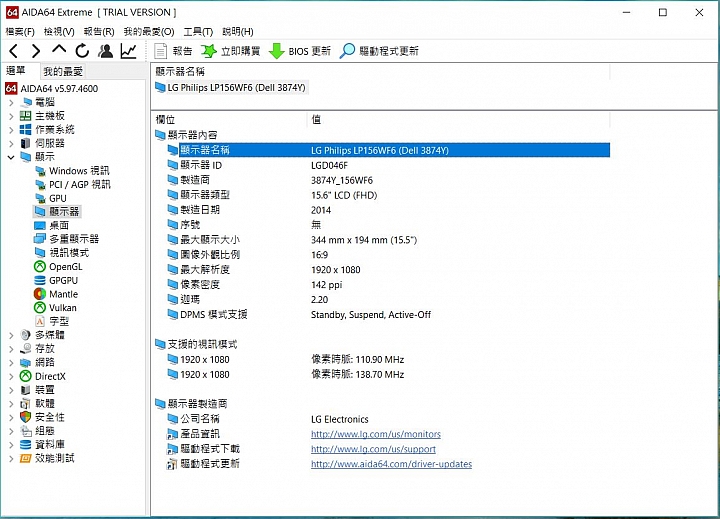Refresh the view with the refresh icon
The width and height of the screenshot is (720, 519).
click(82, 51)
